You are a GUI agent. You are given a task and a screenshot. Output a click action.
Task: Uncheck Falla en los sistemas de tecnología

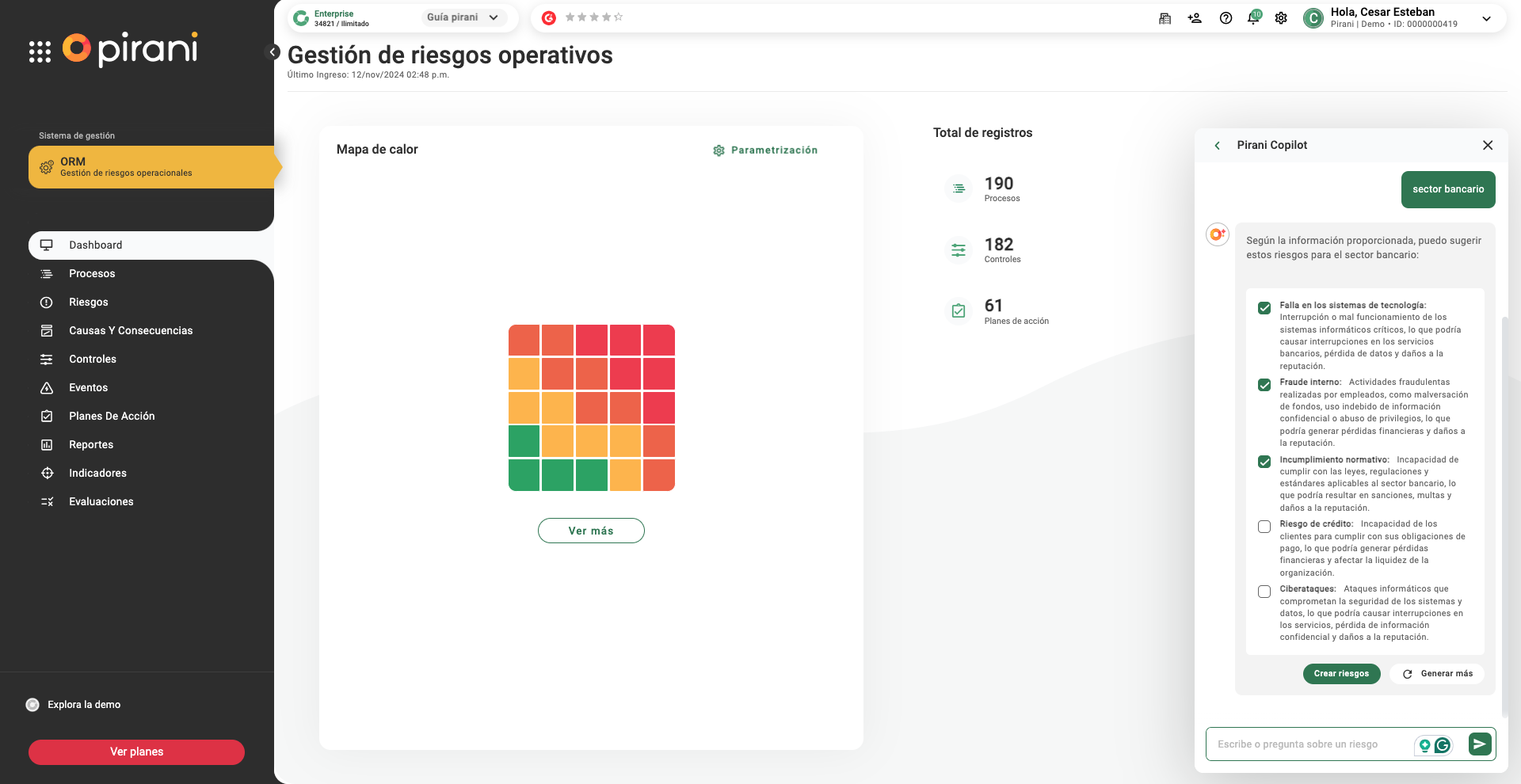pos(1264,308)
